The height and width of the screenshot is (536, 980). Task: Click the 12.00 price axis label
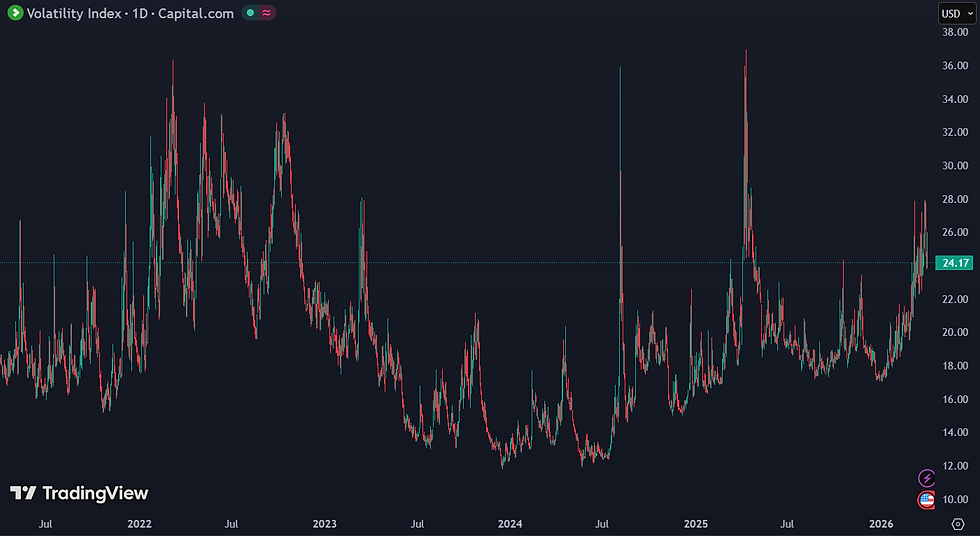(955, 465)
